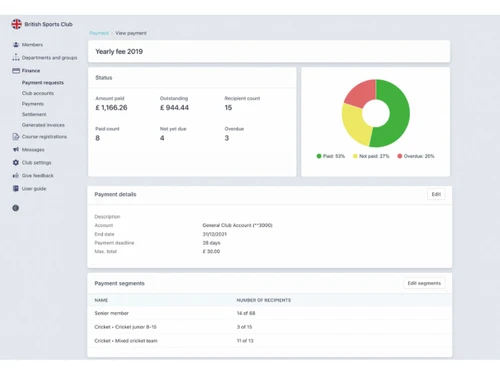This screenshot has height=375, width=500.
Task: Click the end date 31/12/2021
Action: coord(215,234)
